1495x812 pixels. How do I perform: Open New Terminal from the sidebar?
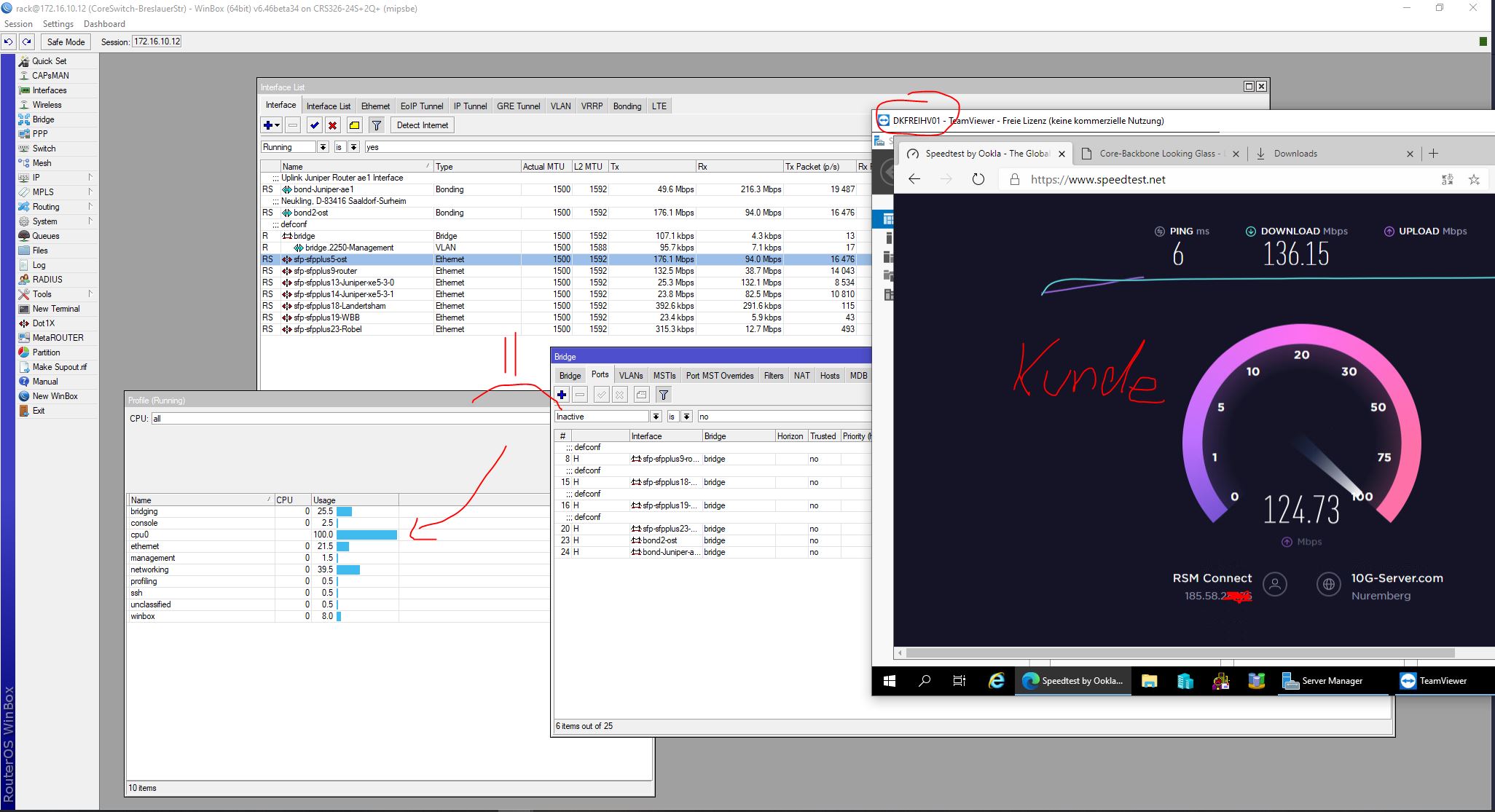click(57, 309)
